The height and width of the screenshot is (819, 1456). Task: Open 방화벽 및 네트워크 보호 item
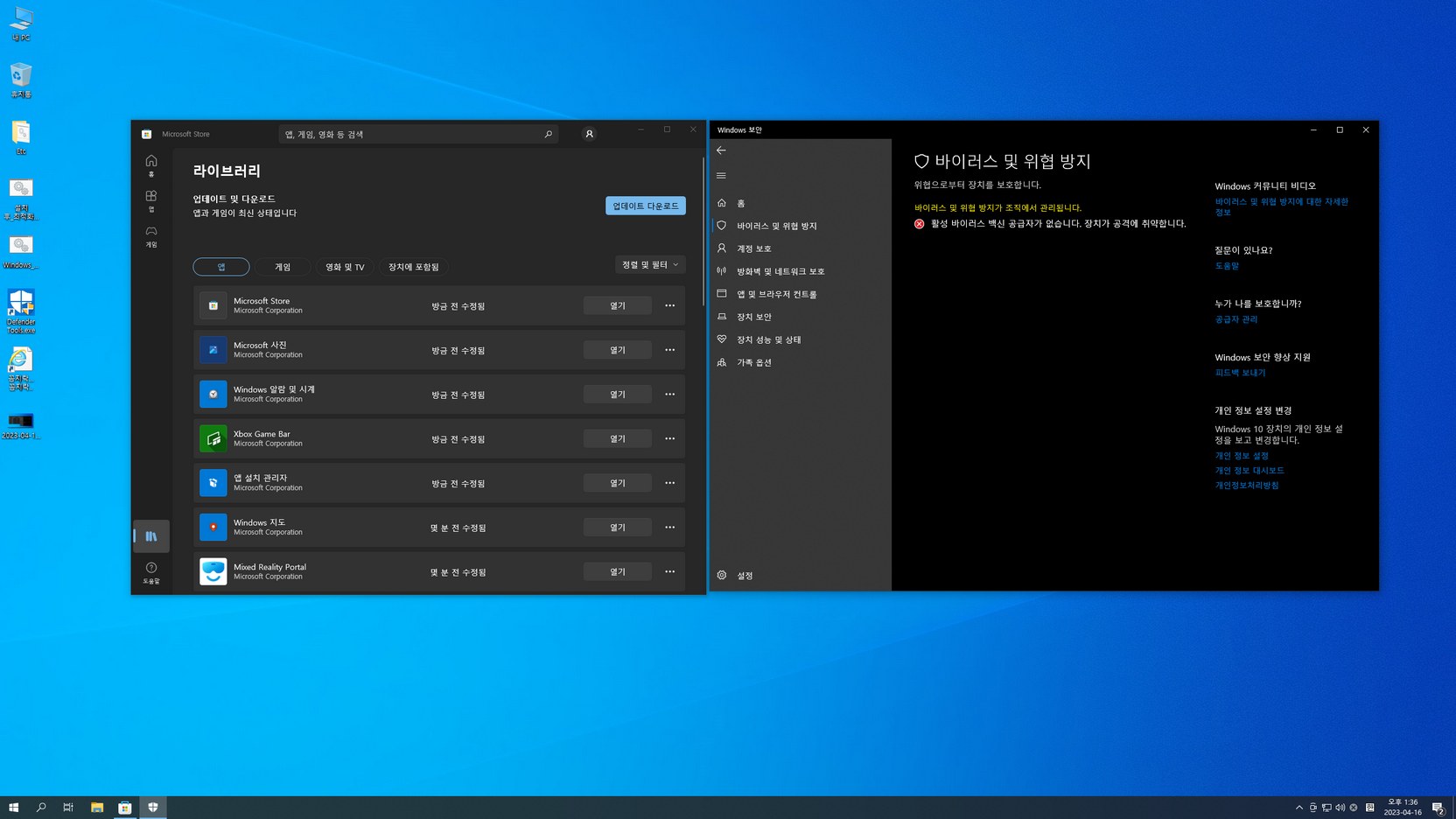(x=801, y=271)
